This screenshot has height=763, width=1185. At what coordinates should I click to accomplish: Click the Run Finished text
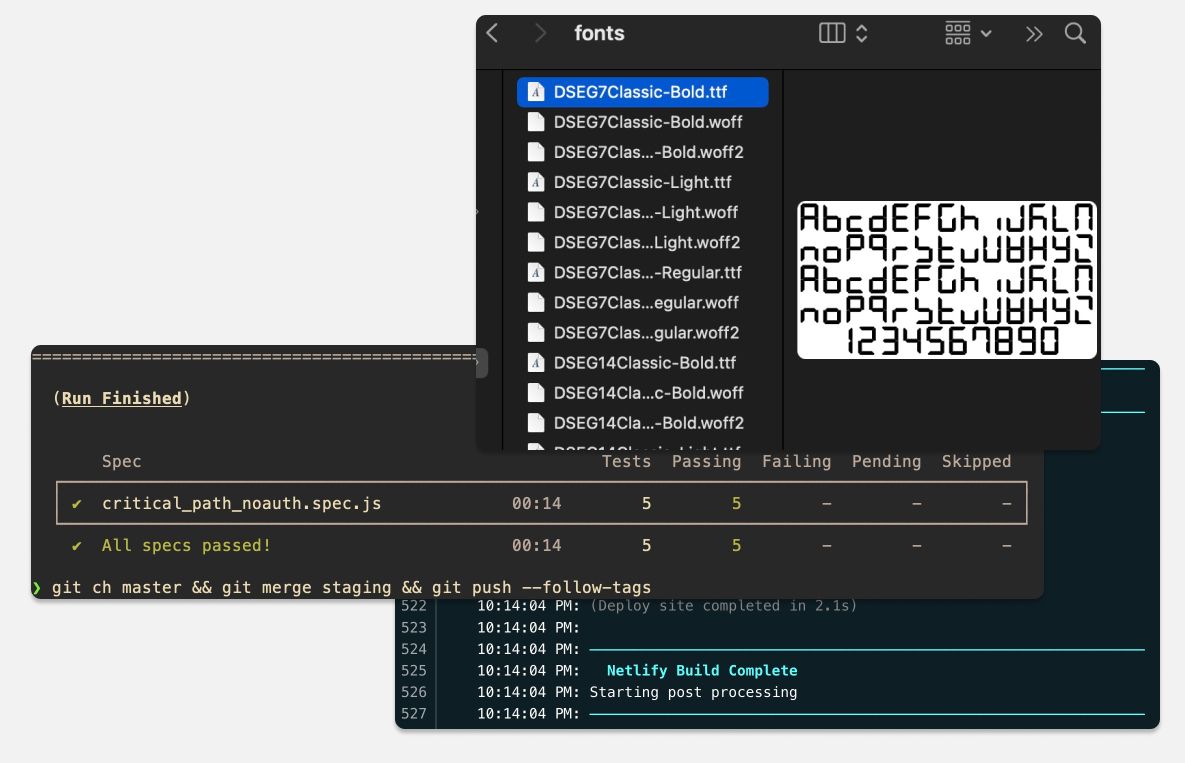tap(121, 398)
